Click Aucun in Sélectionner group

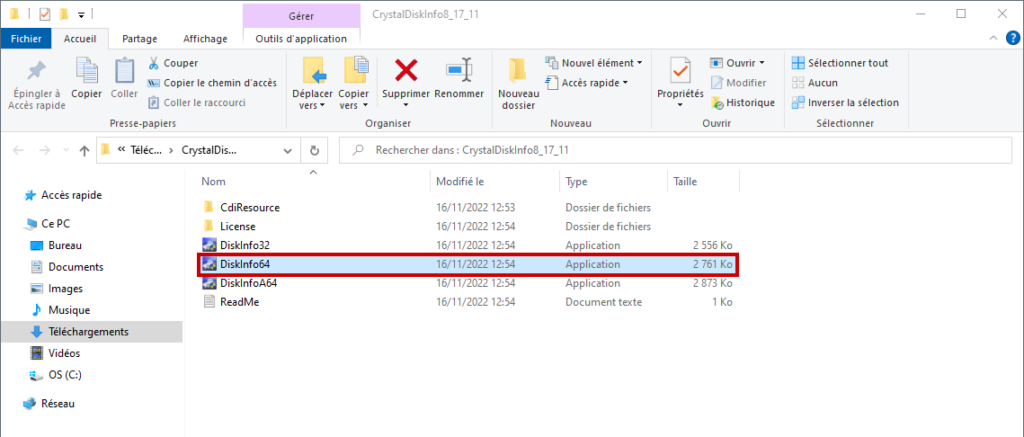coord(814,83)
